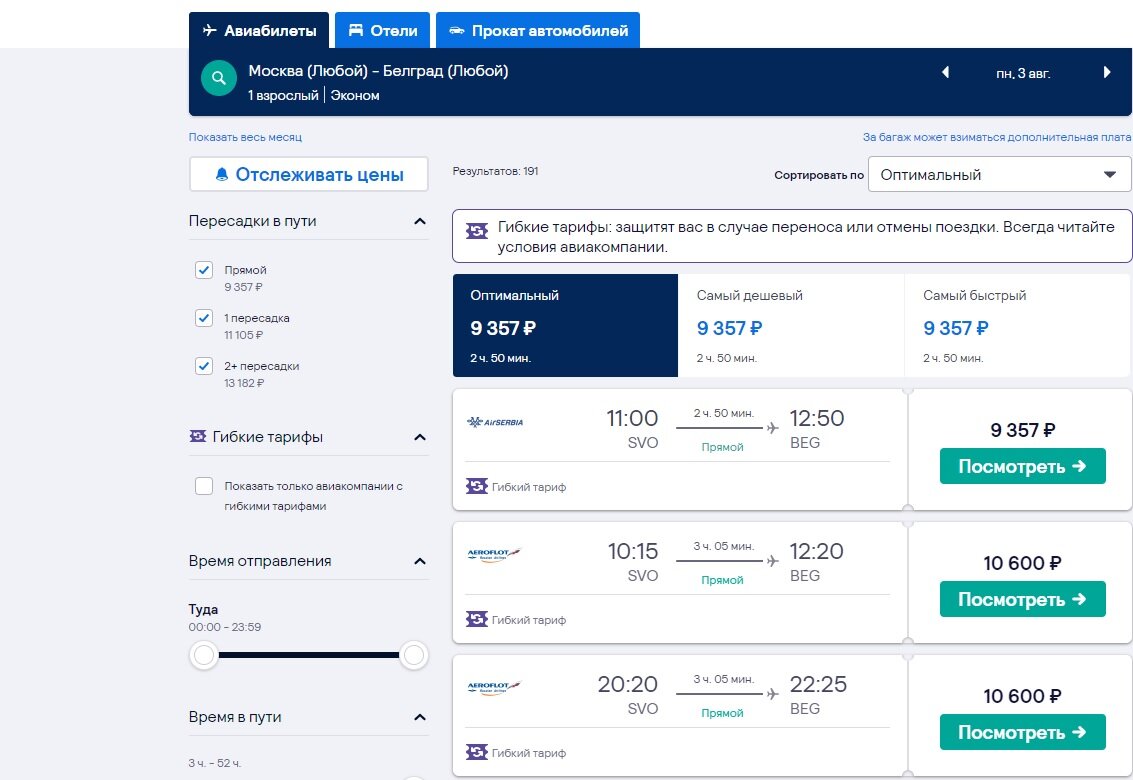Click the departure time slider track

click(309, 656)
